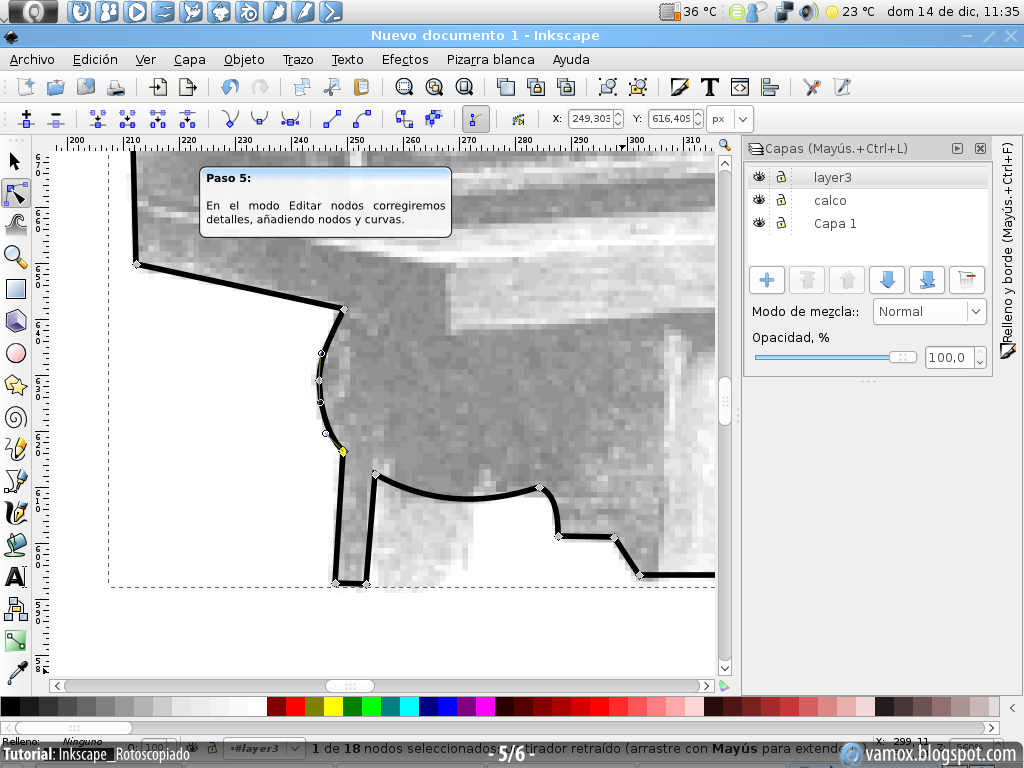
Task: Toggle visibility of Capa 1 layer
Action: pyautogui.click(x=759, y=223)
